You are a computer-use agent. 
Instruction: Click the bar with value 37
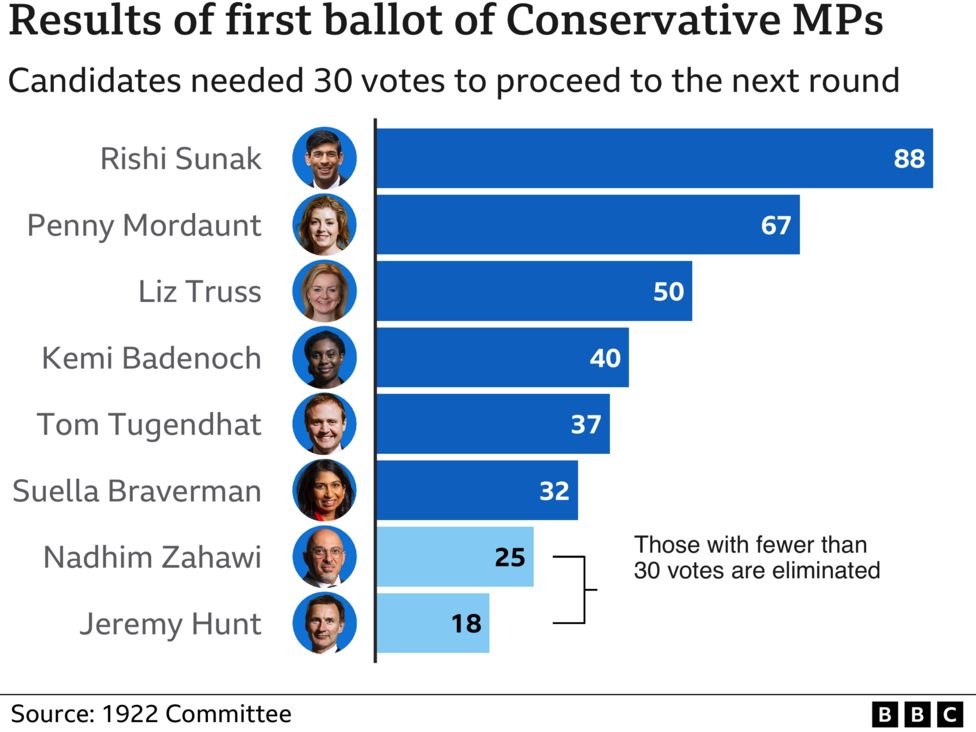[493, 424]
